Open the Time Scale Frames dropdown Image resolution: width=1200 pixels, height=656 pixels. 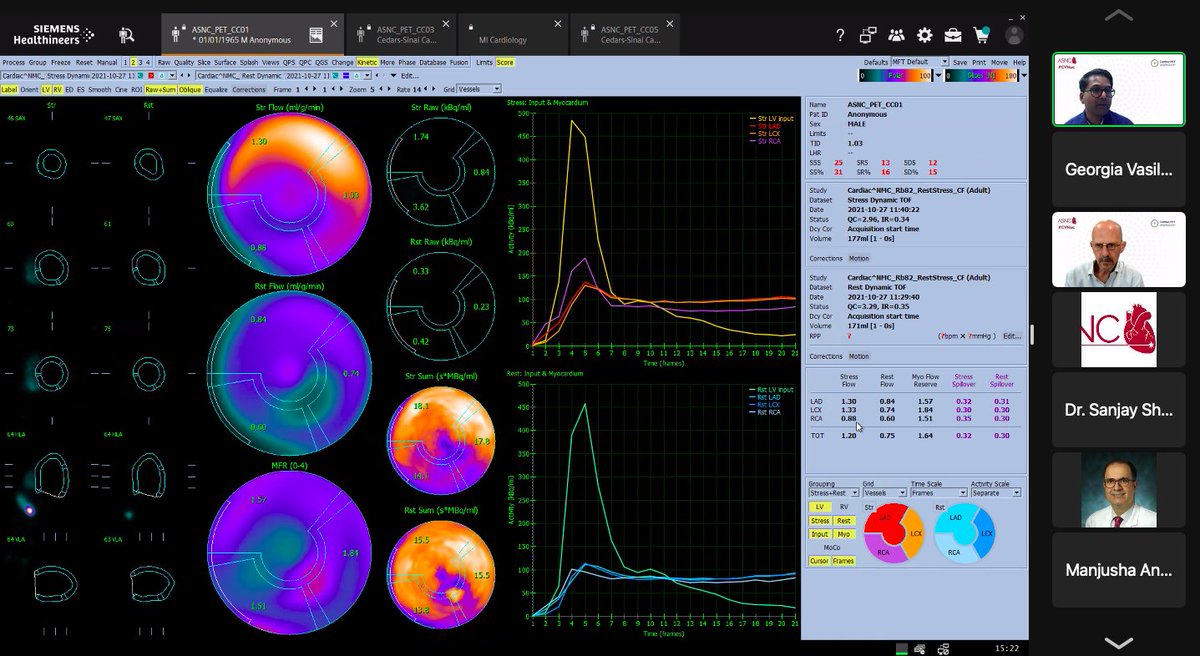940,493
